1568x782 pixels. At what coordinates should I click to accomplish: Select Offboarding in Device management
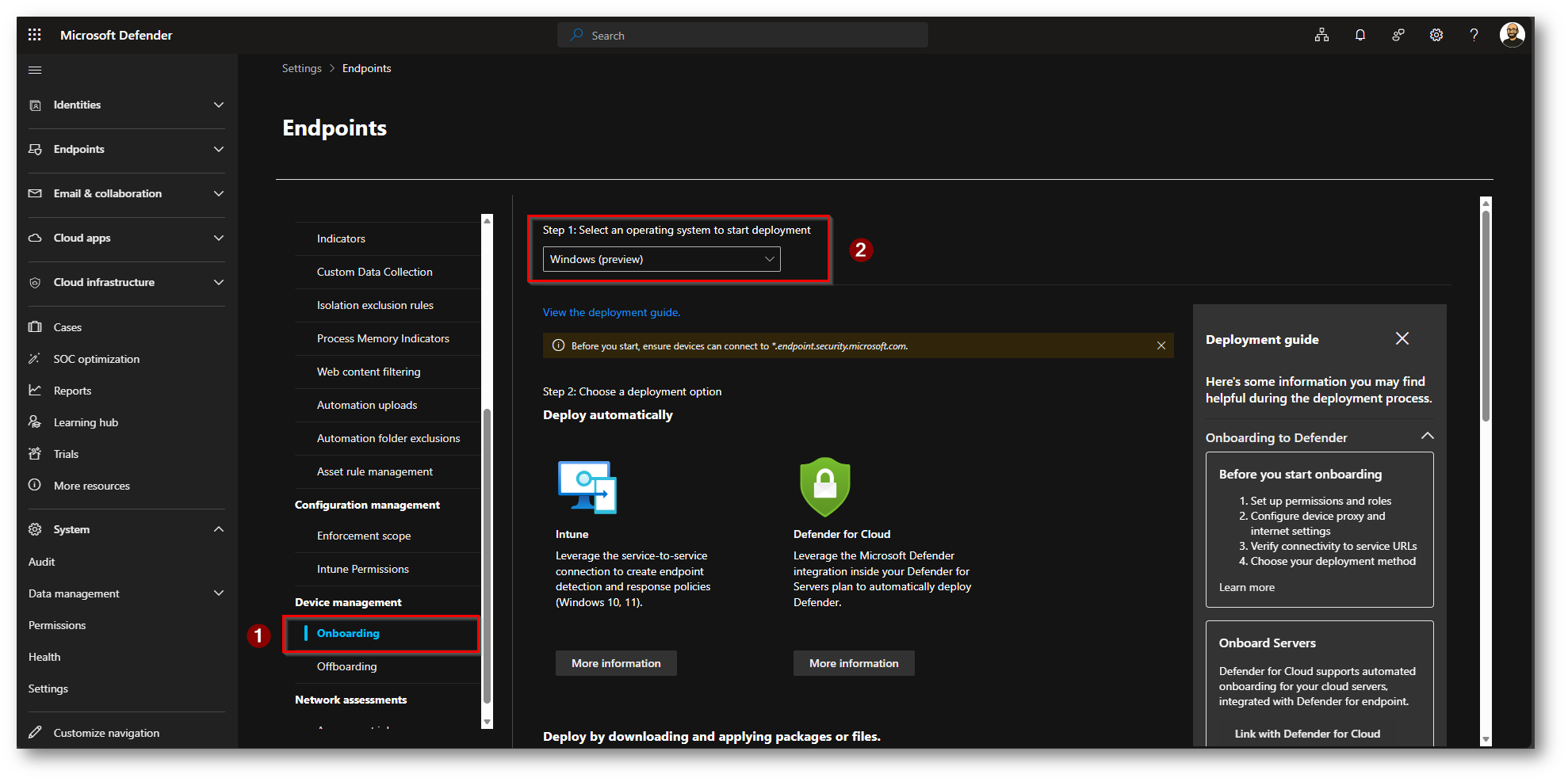coord(346,667)
